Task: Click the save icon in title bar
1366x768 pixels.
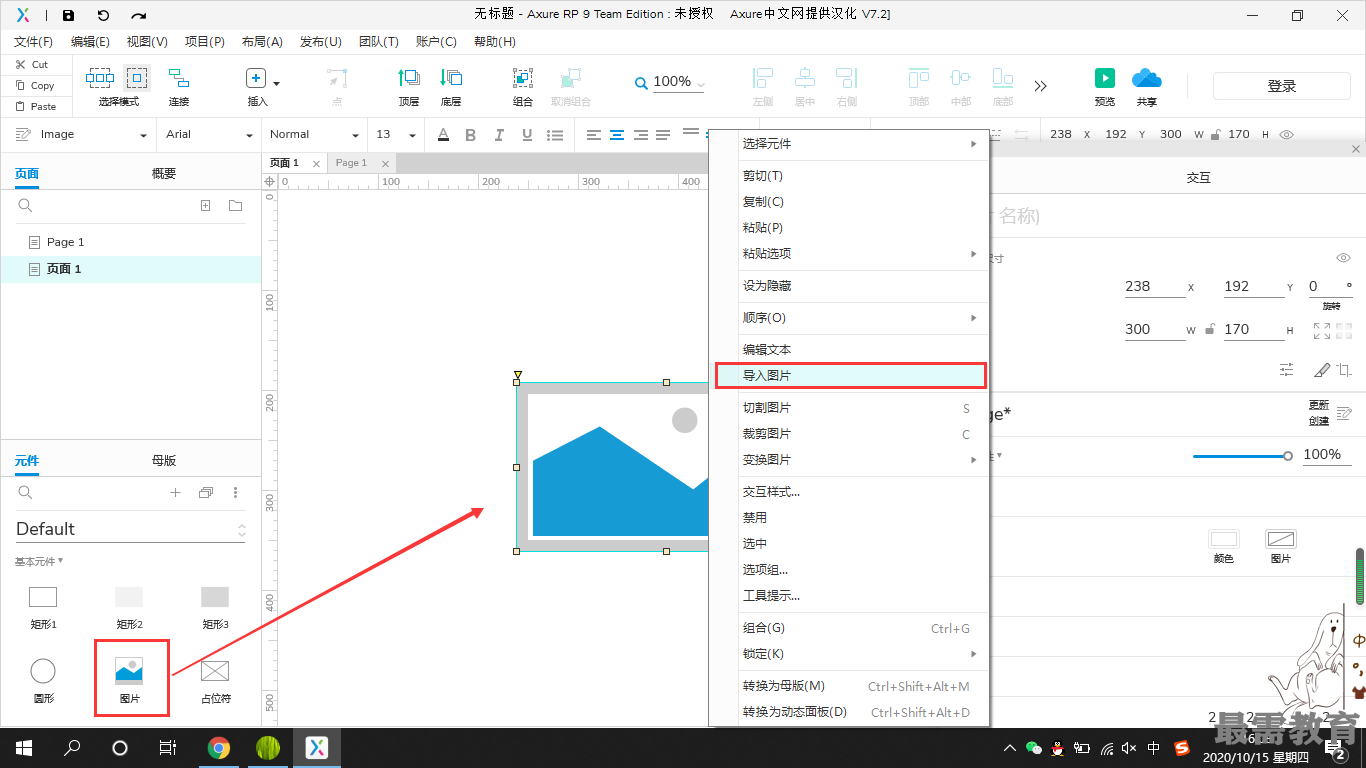Action: (x=68, y=15)
